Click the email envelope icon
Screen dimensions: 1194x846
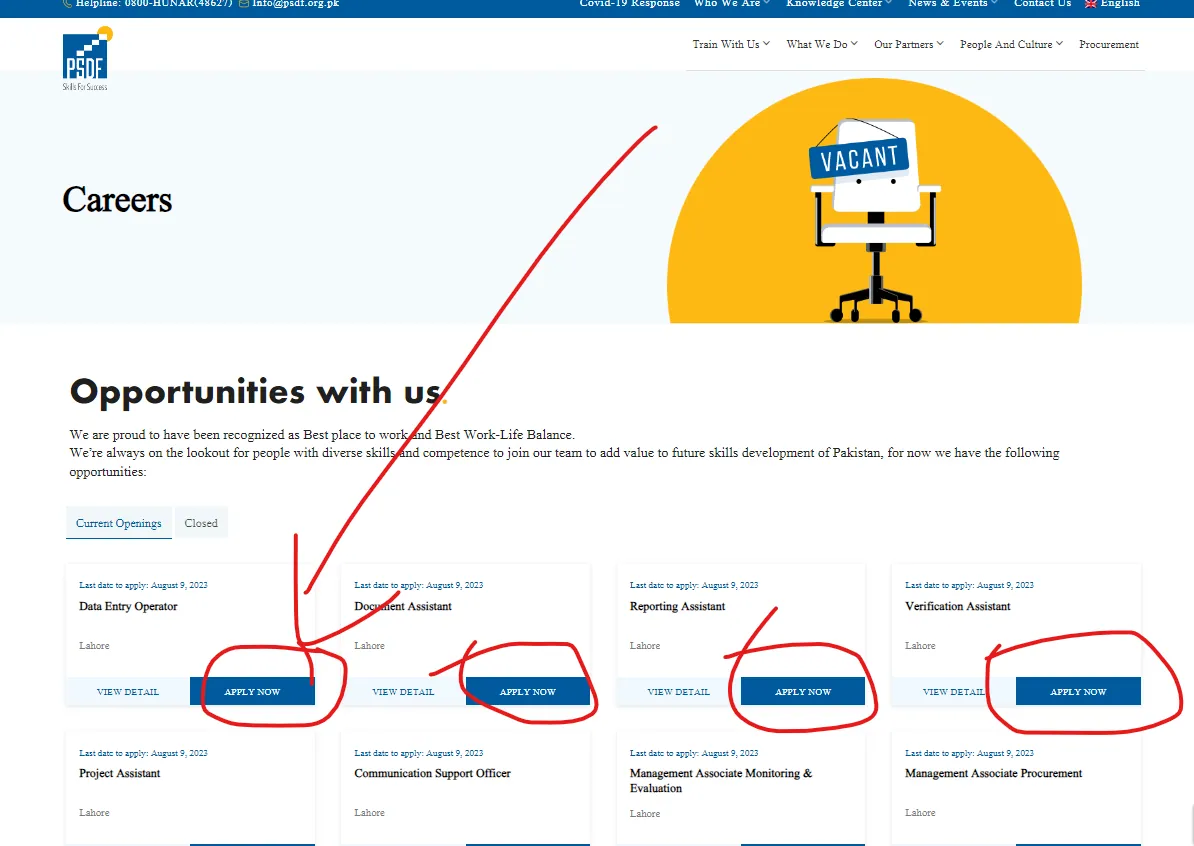coord(244,3)
